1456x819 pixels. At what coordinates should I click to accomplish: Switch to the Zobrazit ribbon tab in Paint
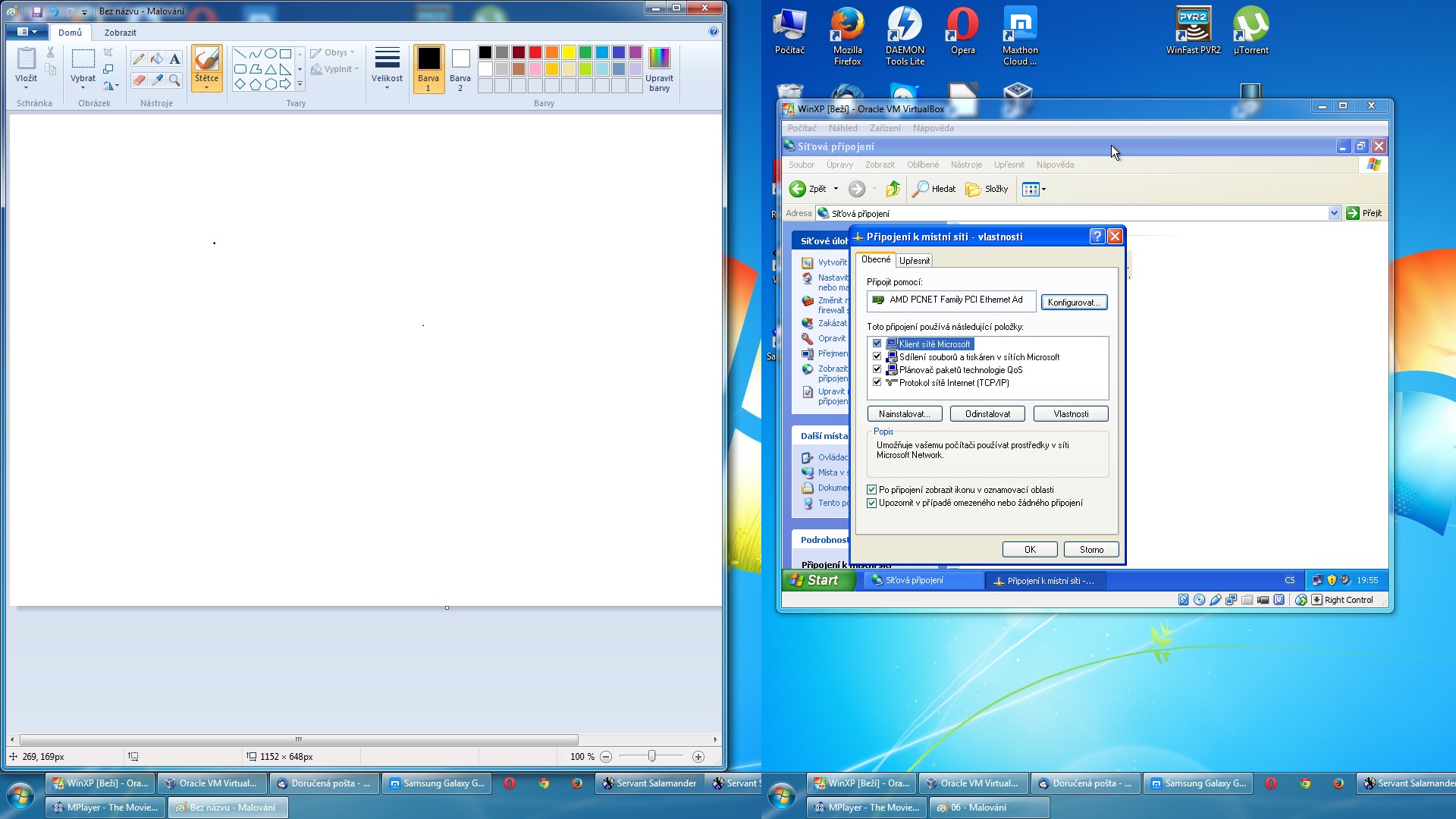[120, 33]
